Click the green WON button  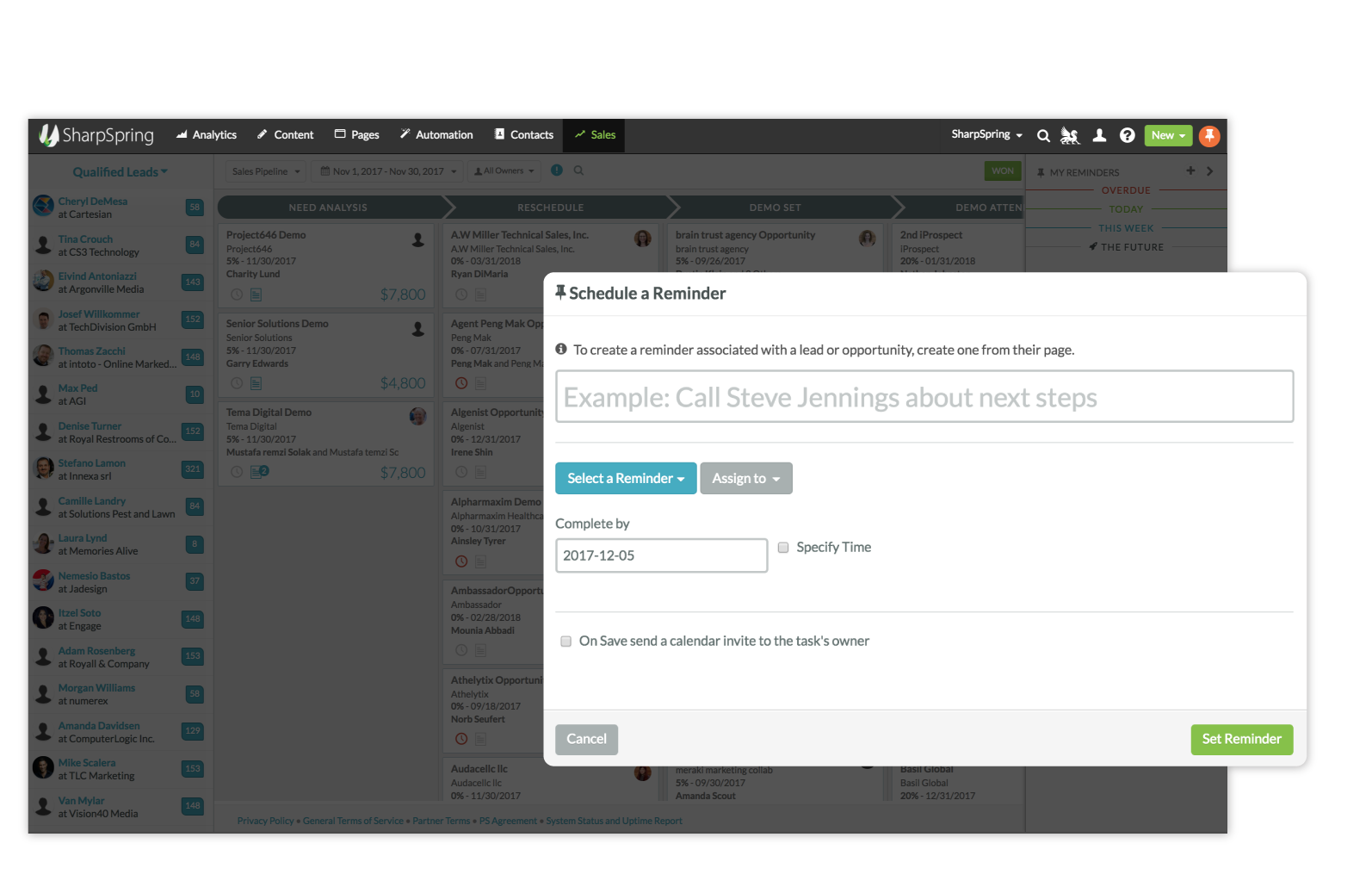1003,171
